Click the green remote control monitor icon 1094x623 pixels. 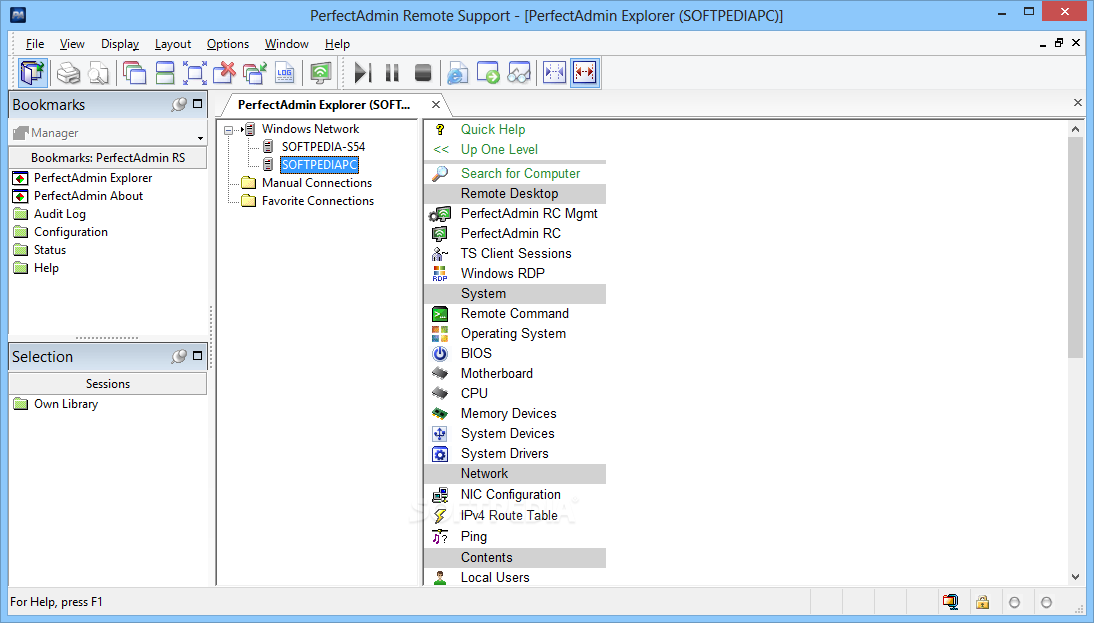[320, 73]
